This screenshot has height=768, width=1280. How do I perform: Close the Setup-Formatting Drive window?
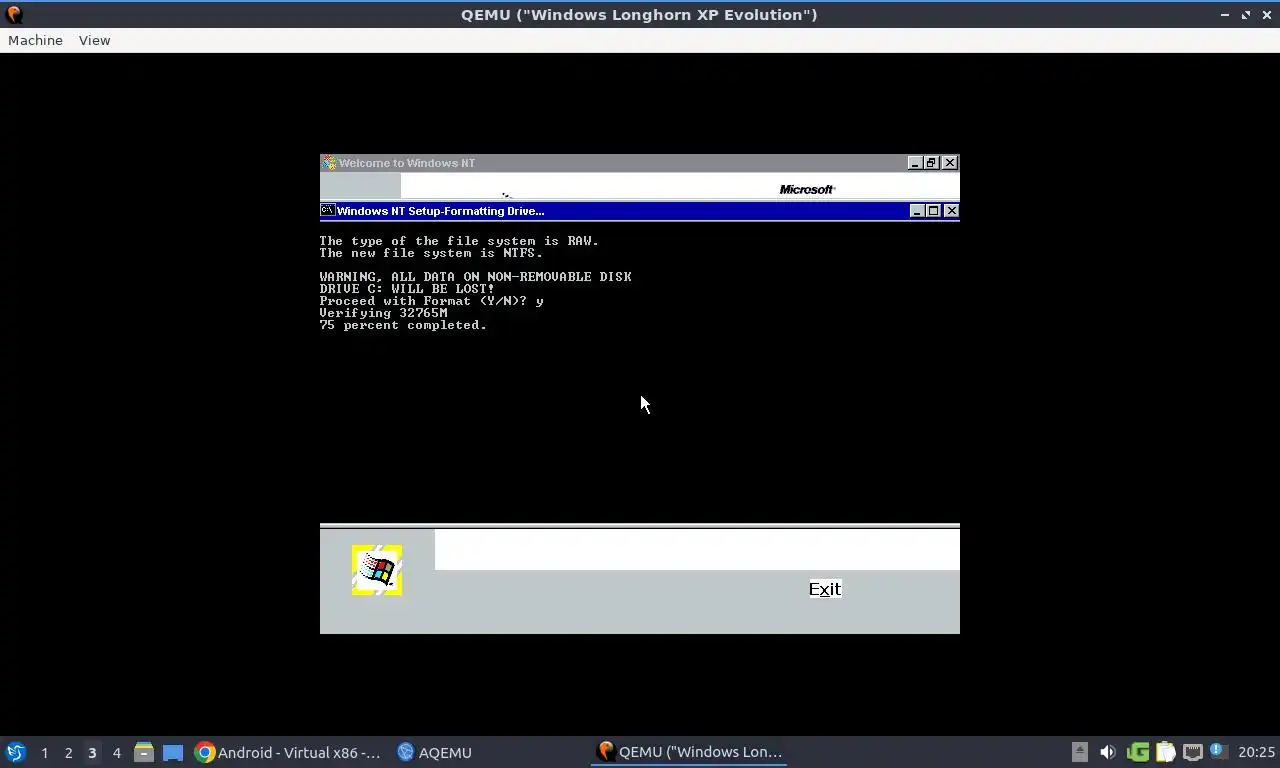pos(951,211)
